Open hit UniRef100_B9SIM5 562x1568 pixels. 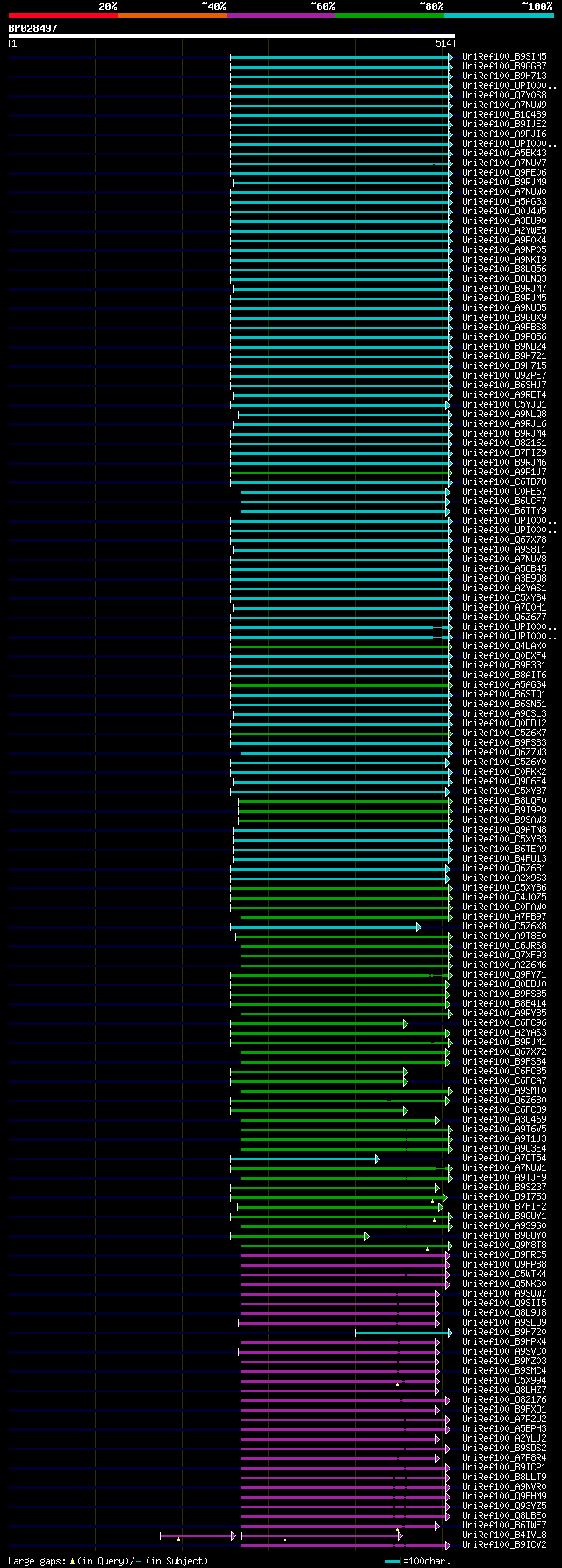point(504,56)
